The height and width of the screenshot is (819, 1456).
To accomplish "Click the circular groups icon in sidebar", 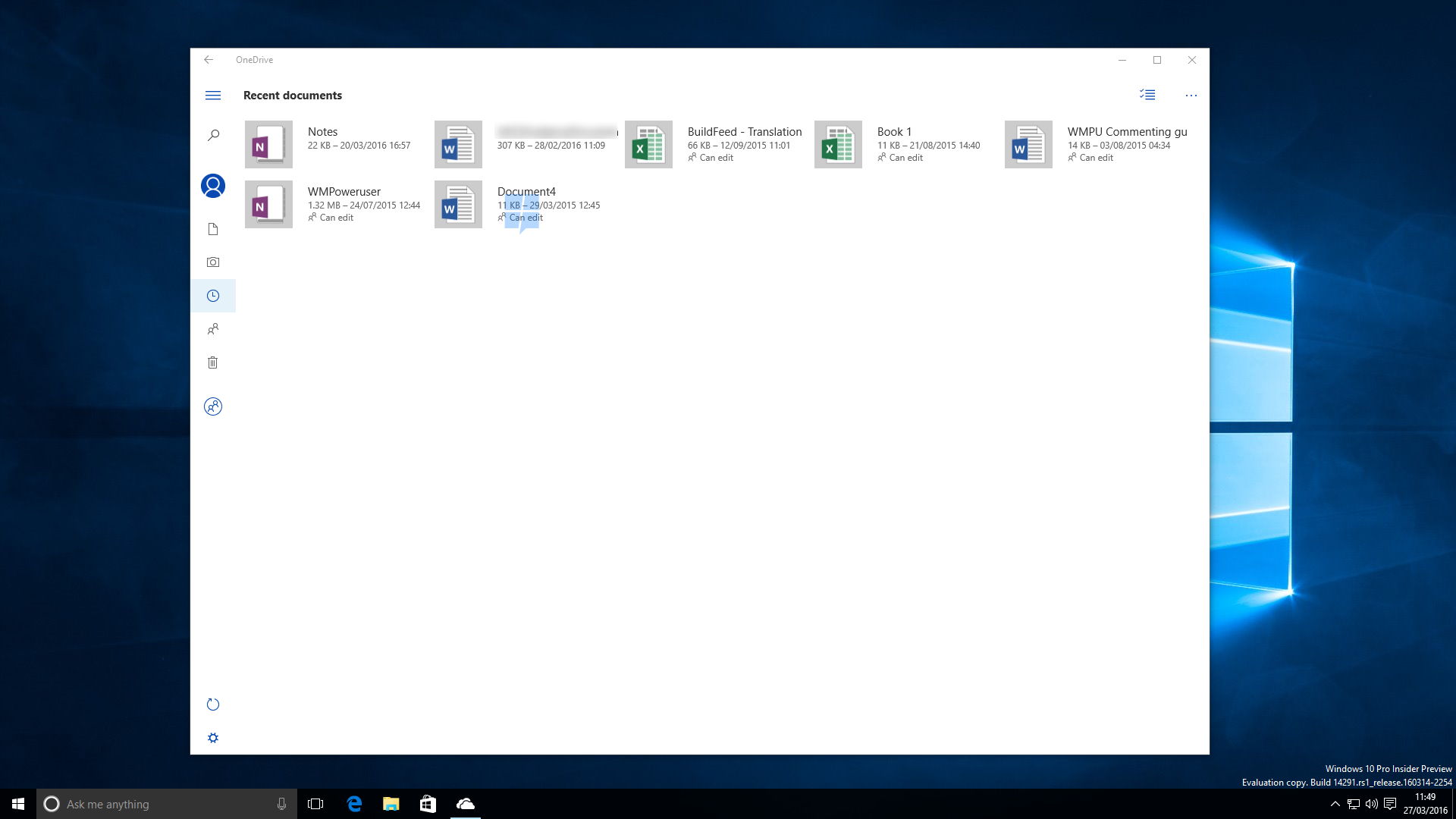I will pos(213,406).
